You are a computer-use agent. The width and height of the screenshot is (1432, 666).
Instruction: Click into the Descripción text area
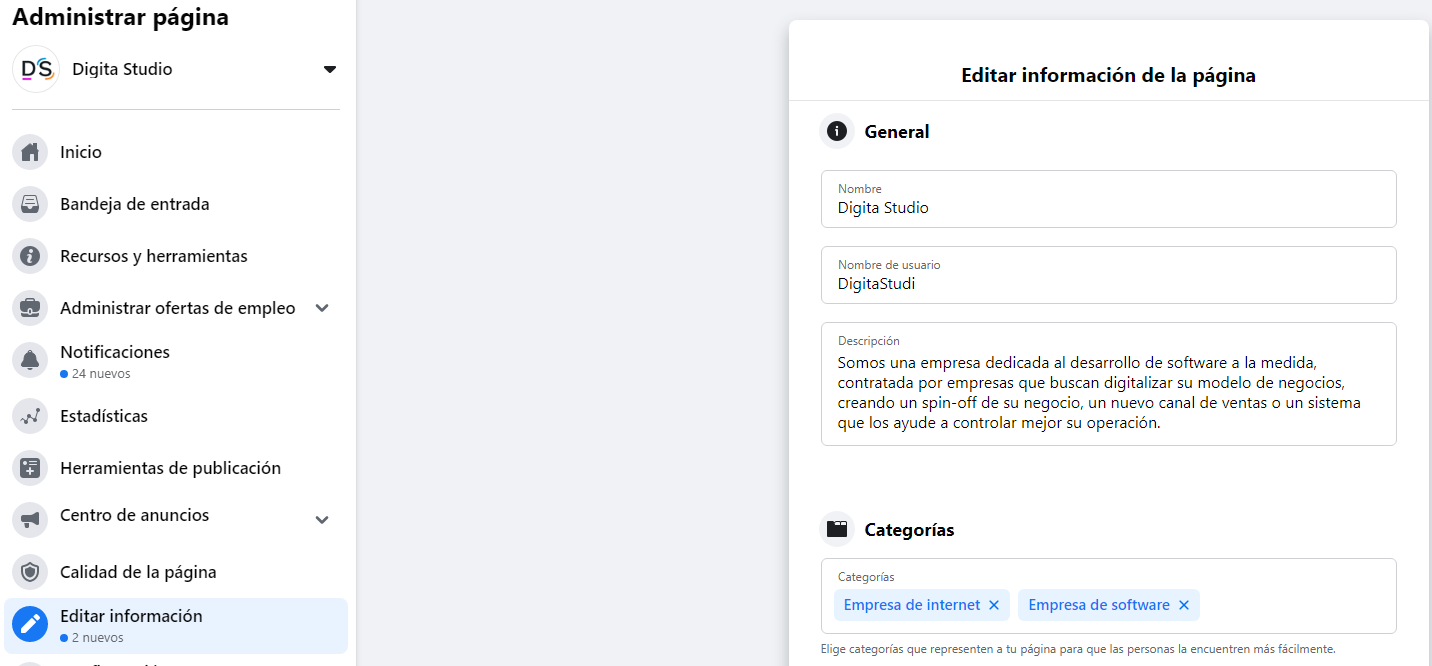point(1109,384)
